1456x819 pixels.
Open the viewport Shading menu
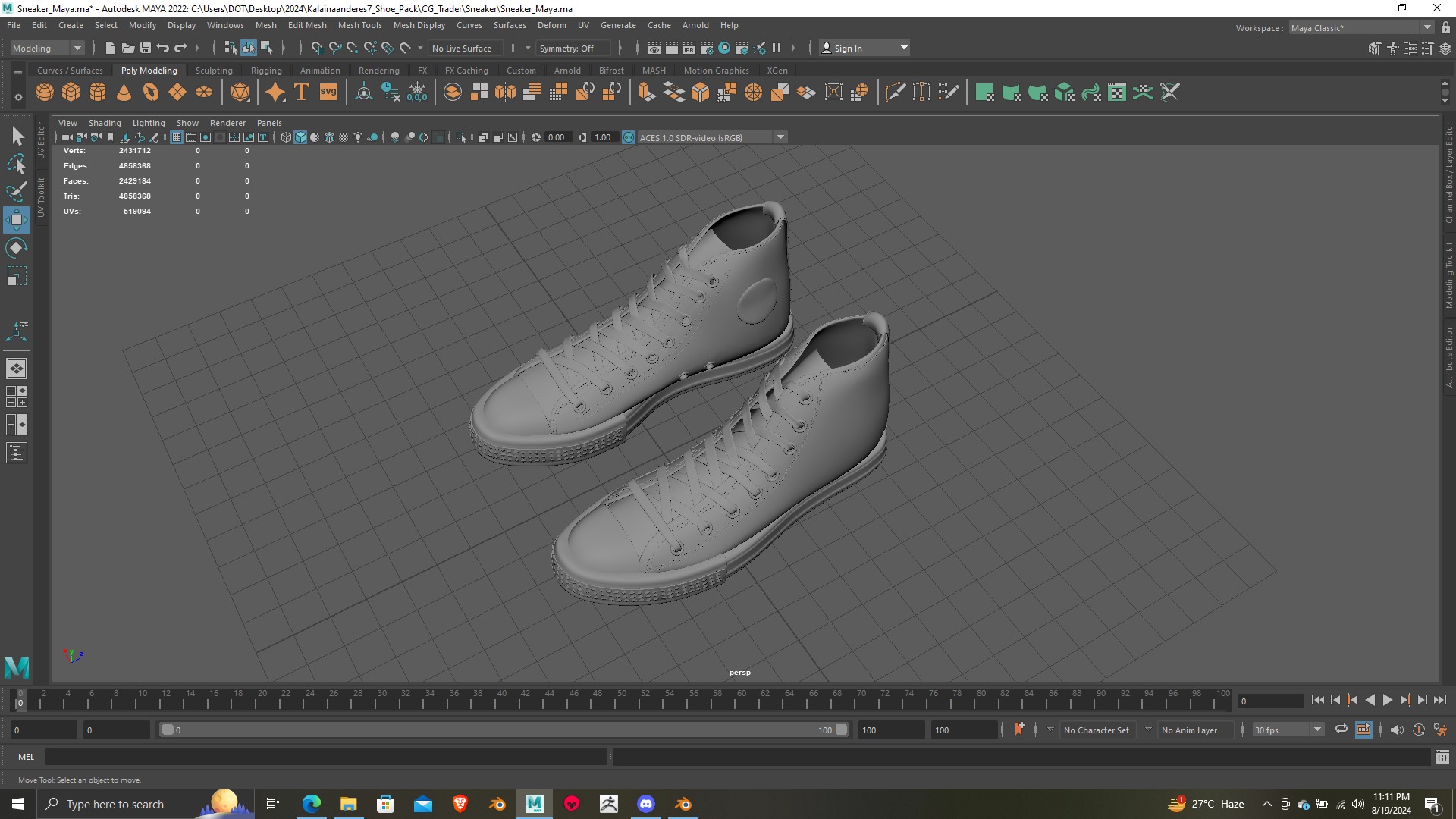point(105,123)
